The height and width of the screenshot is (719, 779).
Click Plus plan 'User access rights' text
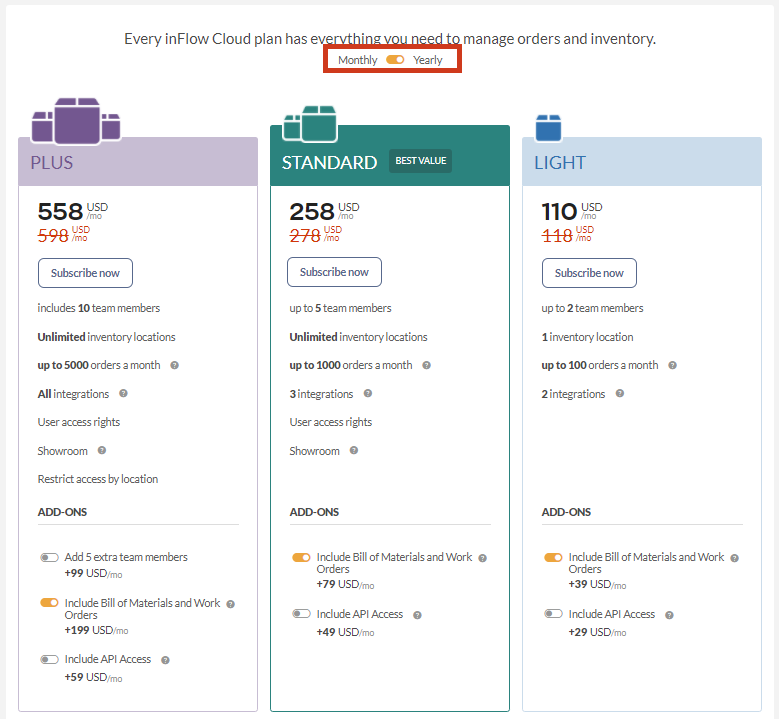tap(79, 422)
